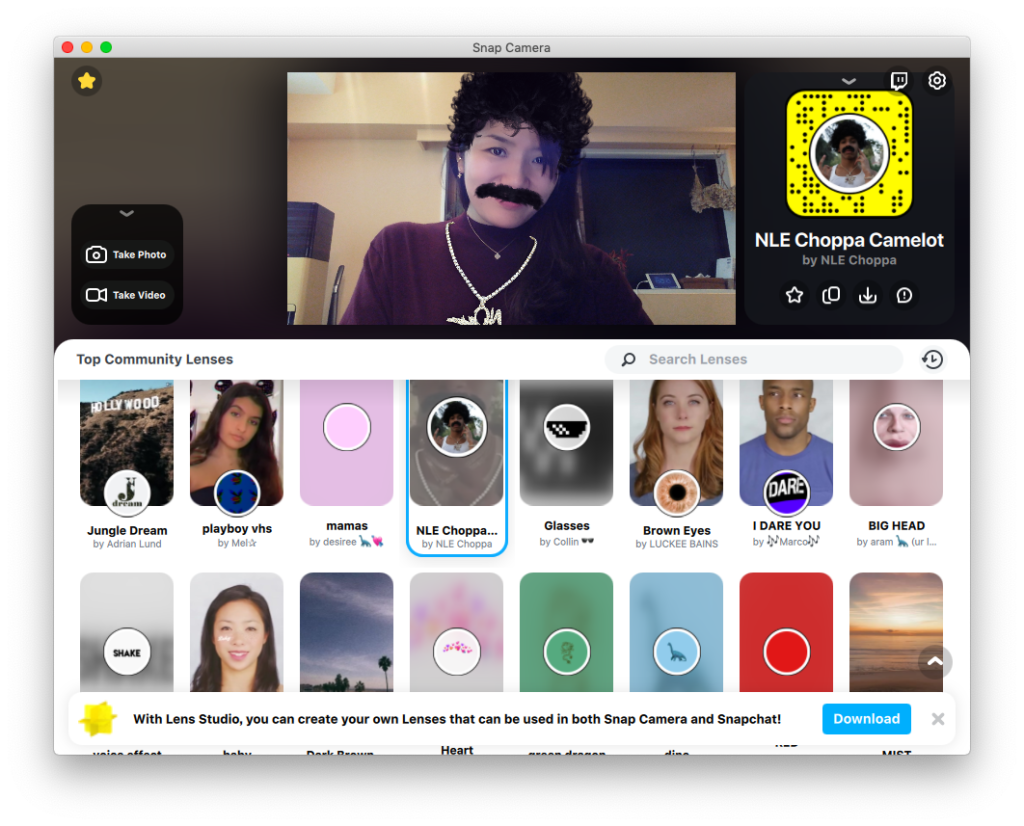Click into the Search Lenses field
Viewport: 1024px width, 826px height.
[754, 359]
